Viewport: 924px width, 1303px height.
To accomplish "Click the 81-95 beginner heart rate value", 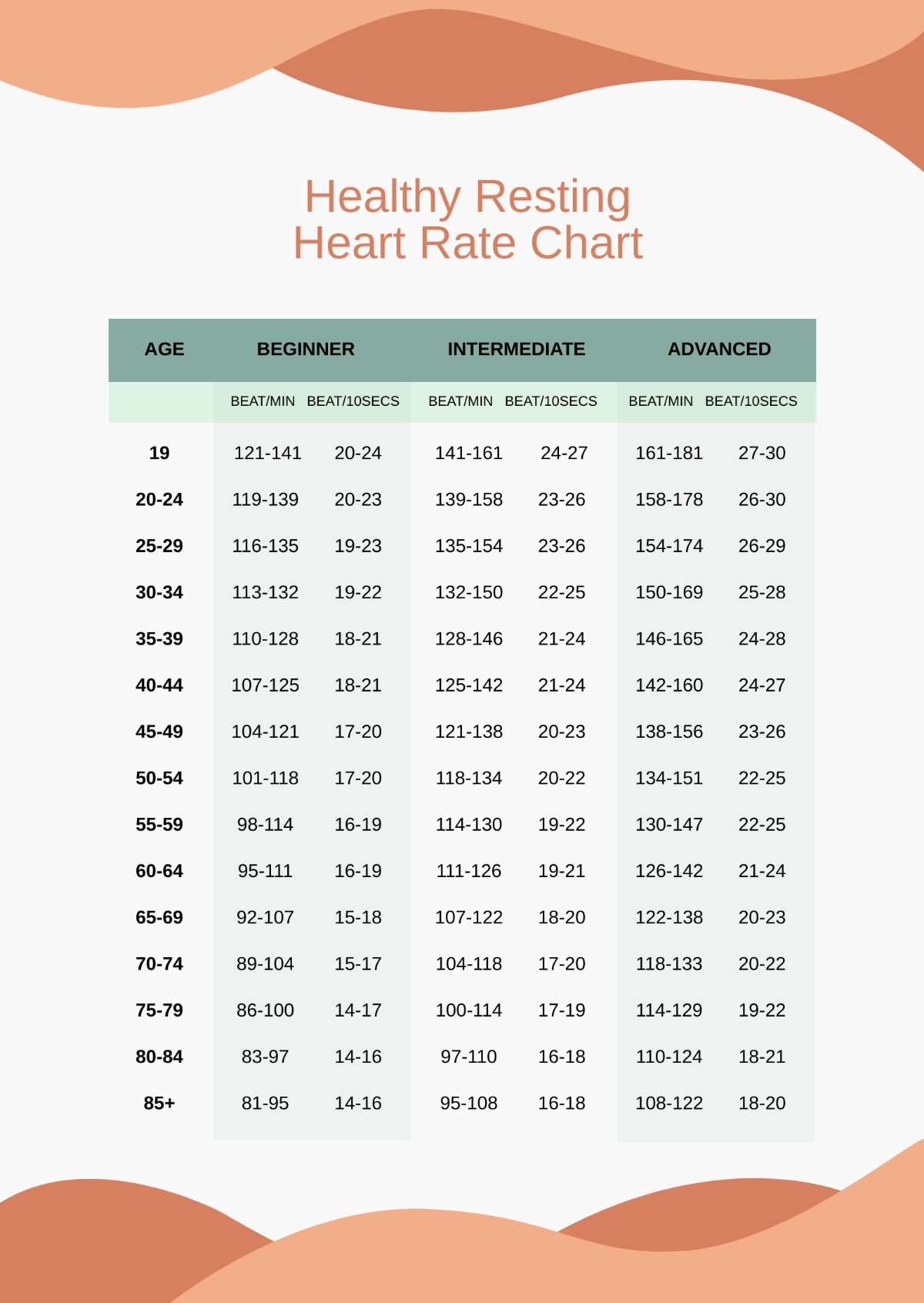I will (265, 1103).
